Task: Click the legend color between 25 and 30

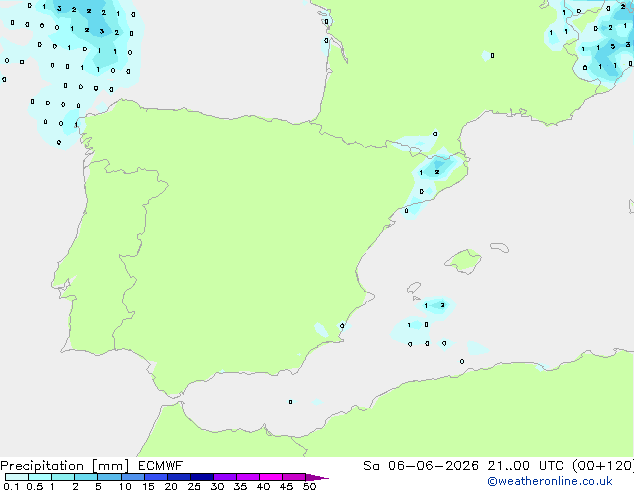Action: coord(201,477)
